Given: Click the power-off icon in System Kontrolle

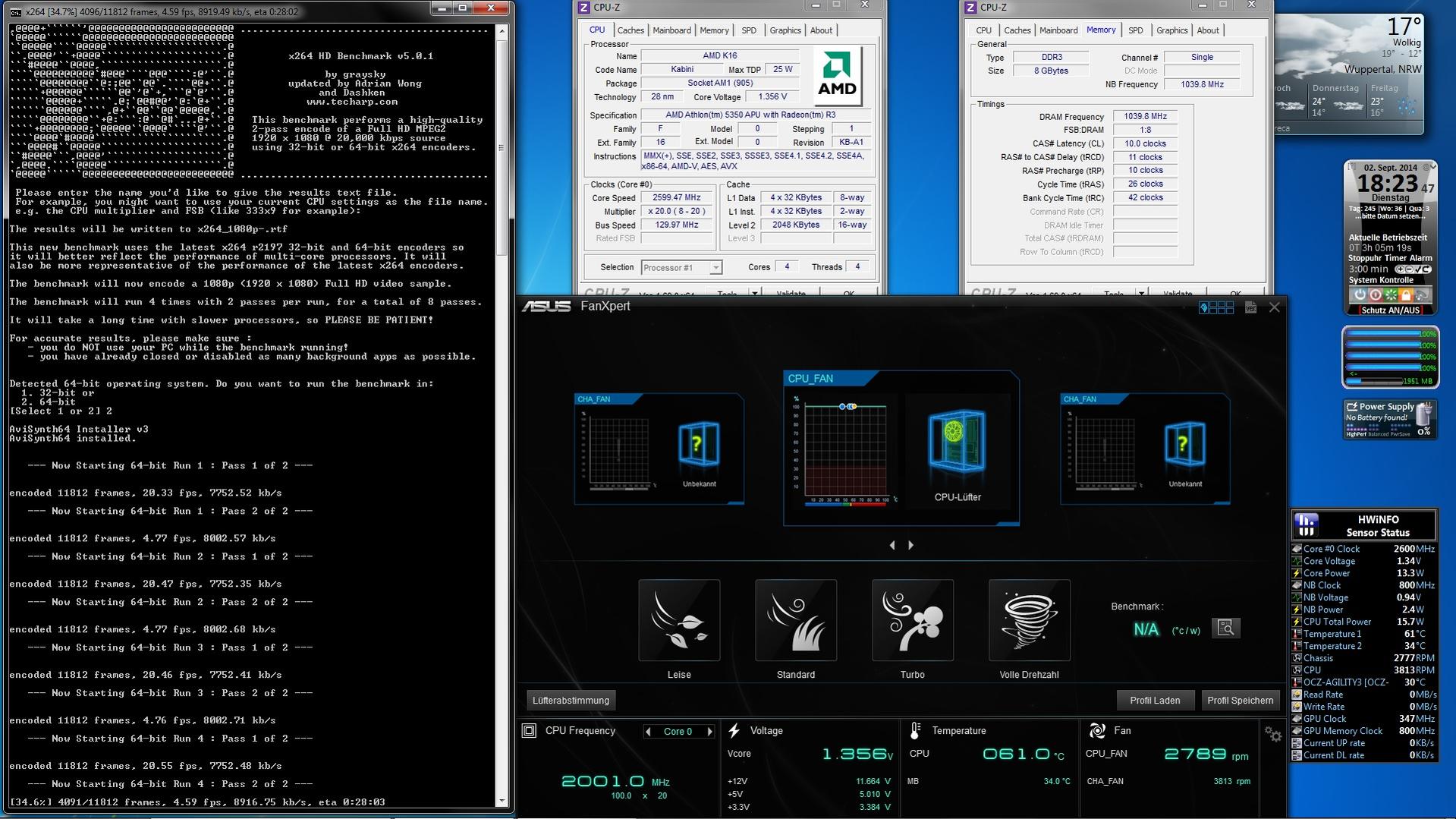Looking at the screenshot, I should click(x=1360, y=295).
